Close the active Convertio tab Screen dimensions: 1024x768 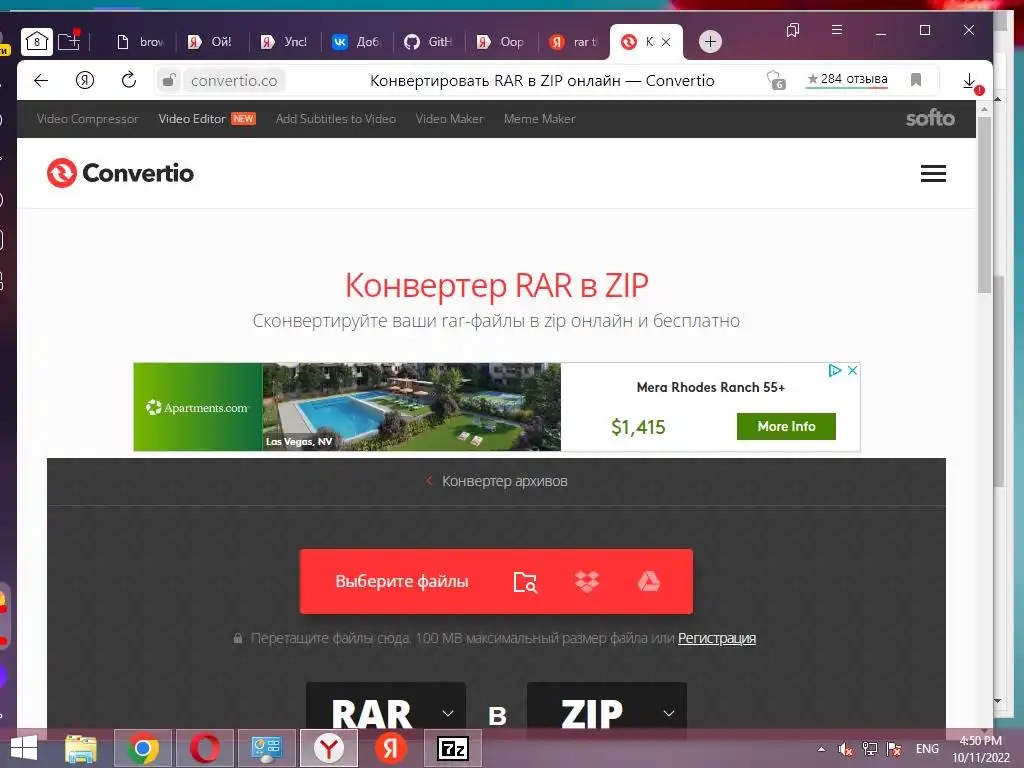[x=666, y=42]
